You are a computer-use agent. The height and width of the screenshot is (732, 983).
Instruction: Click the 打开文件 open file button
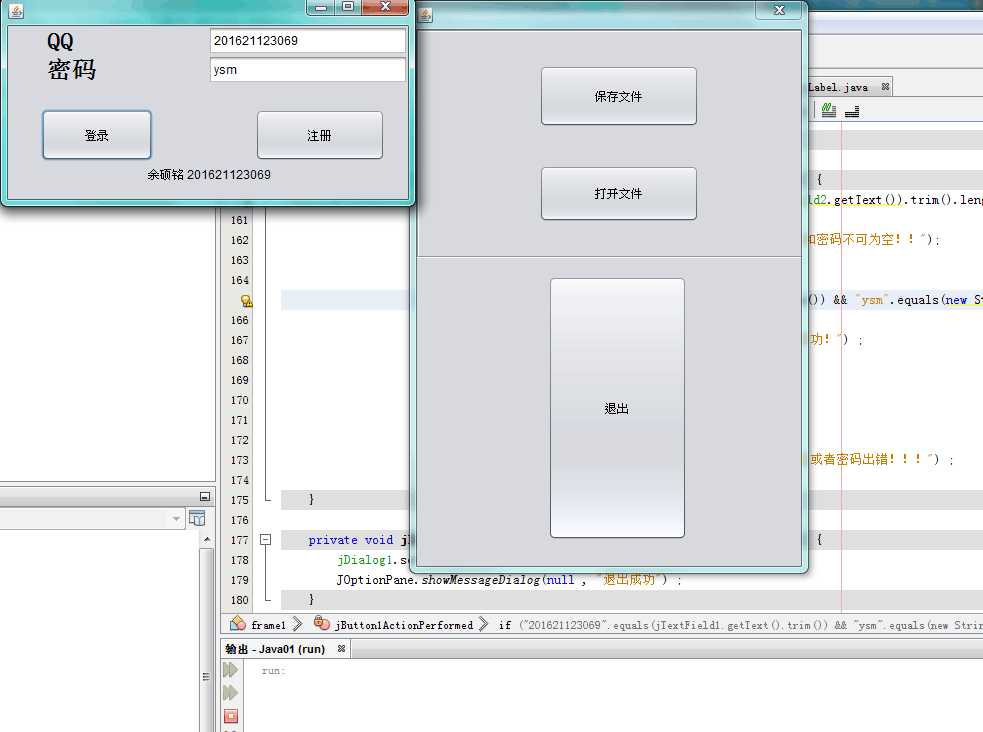(619, 193)
